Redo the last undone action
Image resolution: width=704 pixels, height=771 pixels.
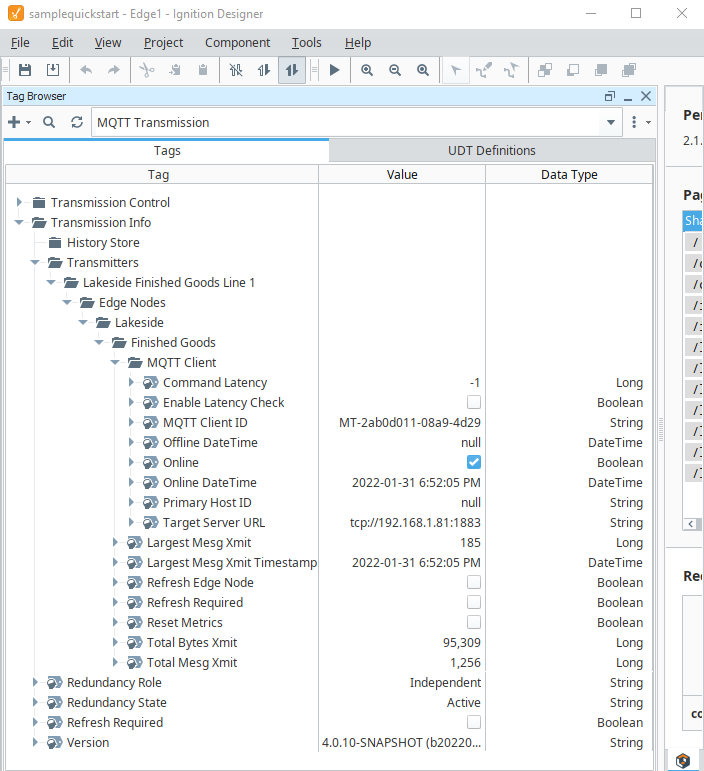point(114,70)
